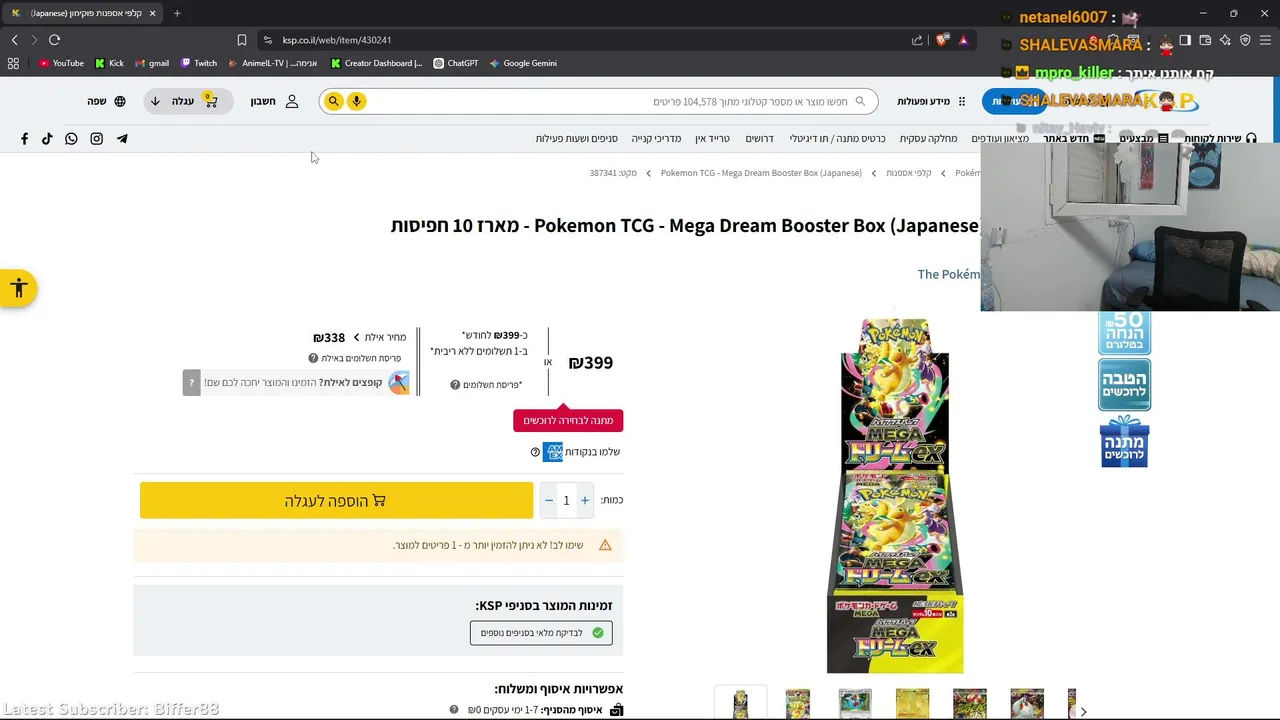Open סניפים ושעות פעילות menu item

576,139
